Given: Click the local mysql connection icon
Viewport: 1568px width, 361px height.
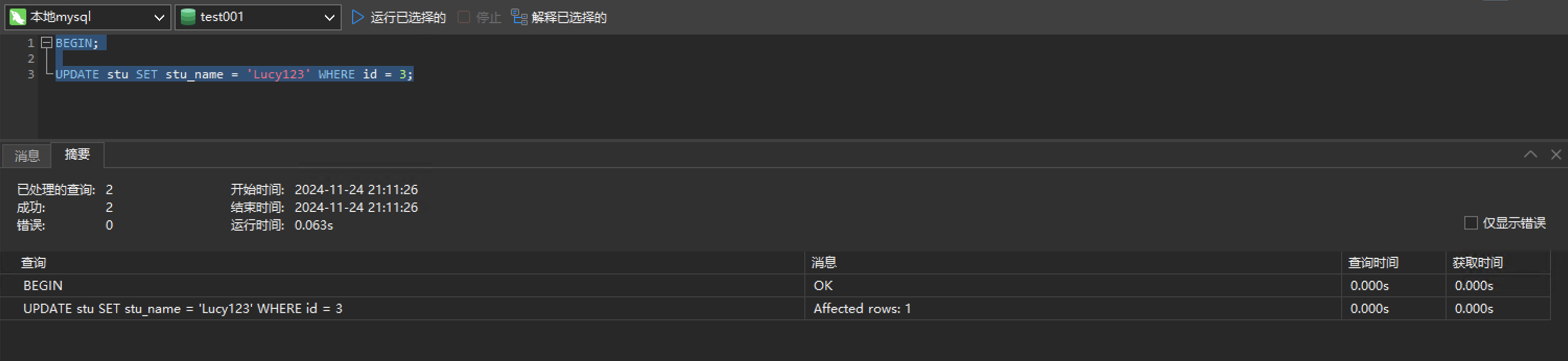Looking at the screenshot, I should [18, 17].
